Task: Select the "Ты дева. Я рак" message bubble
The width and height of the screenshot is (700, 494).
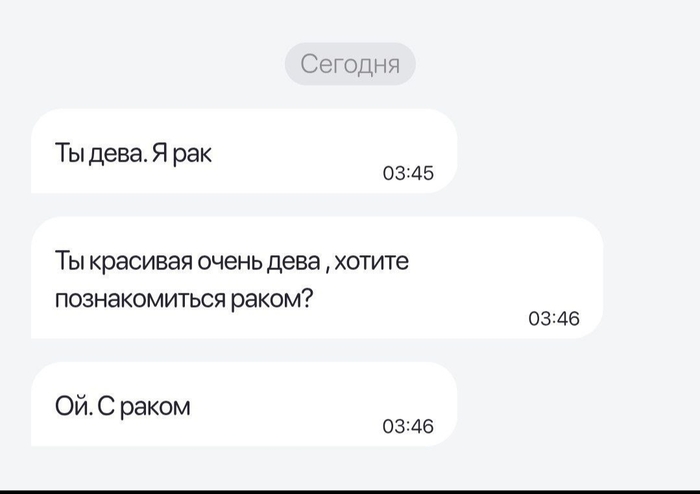Action: coord(244,151)
